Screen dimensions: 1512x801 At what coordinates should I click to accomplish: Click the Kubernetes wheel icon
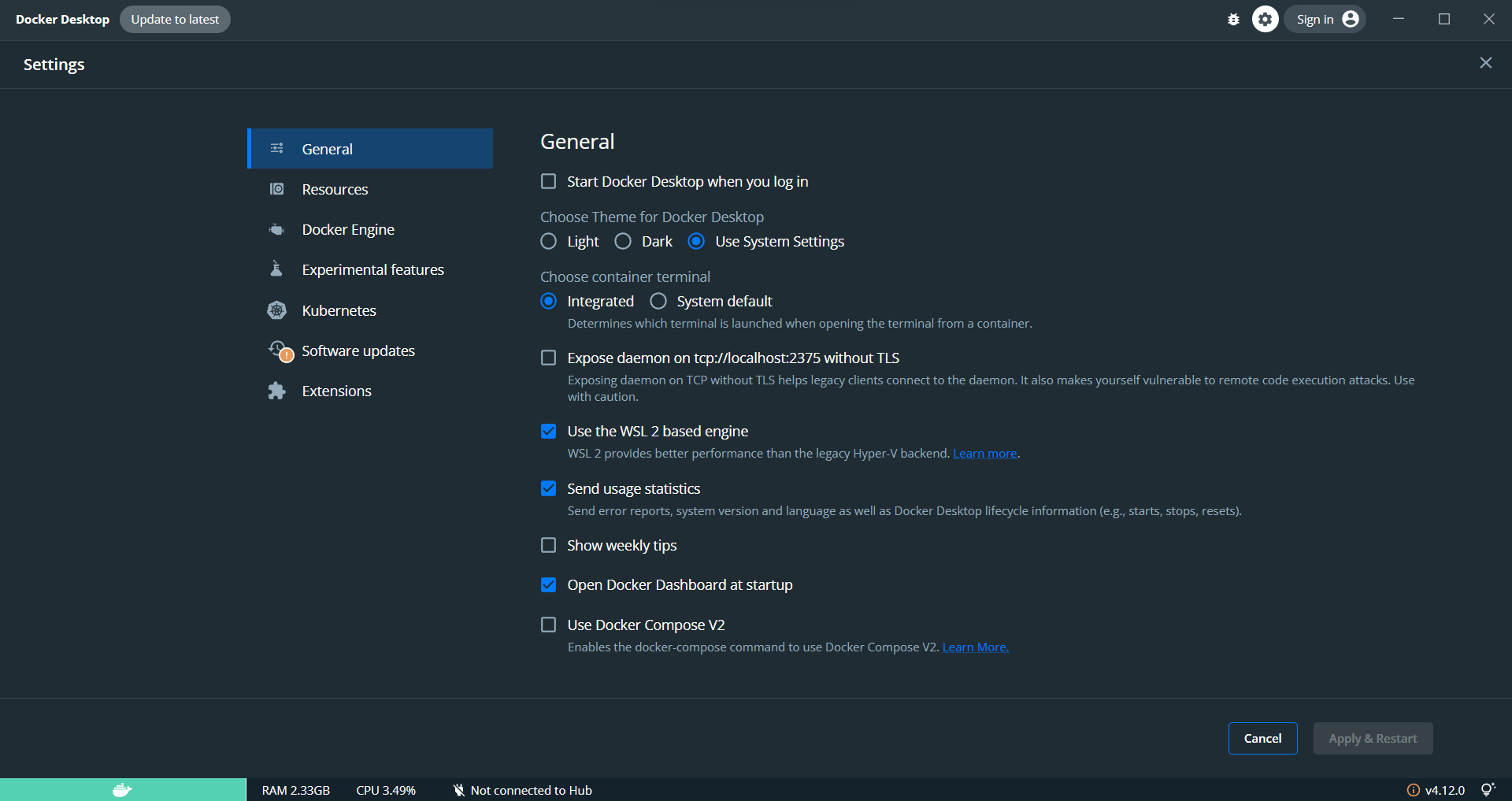(x=276, y=310)
